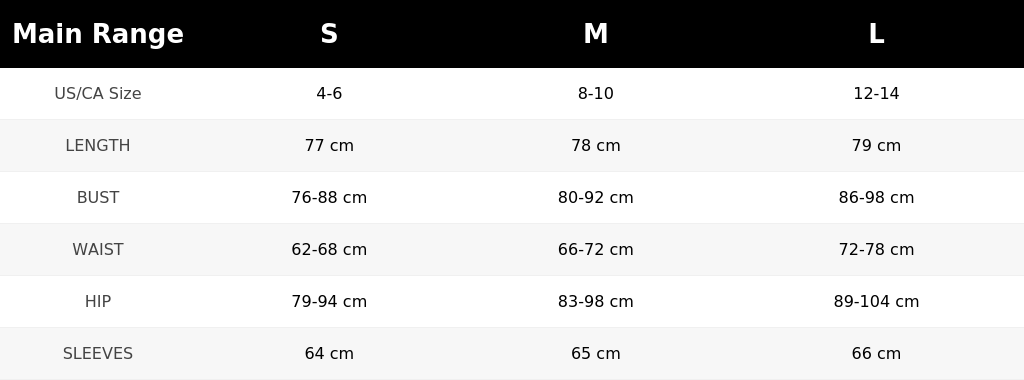Screen dimensions: 1024x380
Task: Click the BUST row label
Action: tap(98, 197)
